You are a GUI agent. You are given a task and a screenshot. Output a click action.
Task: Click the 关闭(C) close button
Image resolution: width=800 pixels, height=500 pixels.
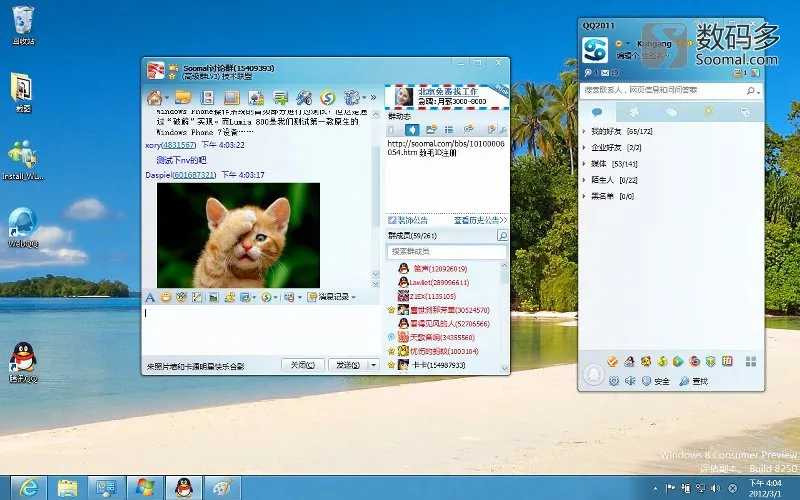click(x=303, y=365)
